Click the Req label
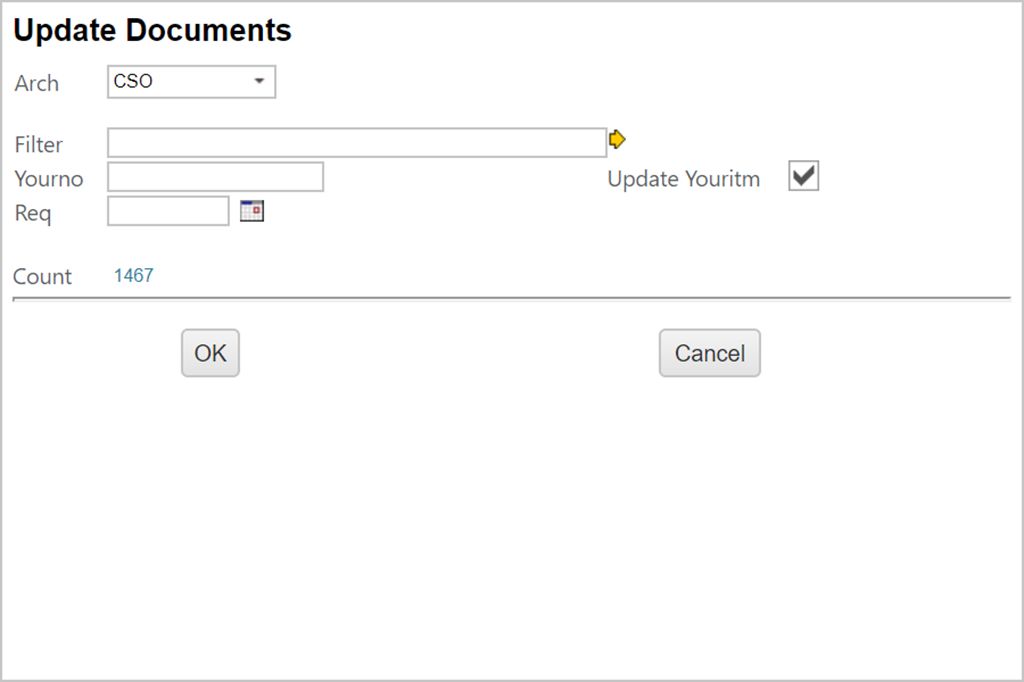The image size is (1024, 682). click(x=33, y=214)
